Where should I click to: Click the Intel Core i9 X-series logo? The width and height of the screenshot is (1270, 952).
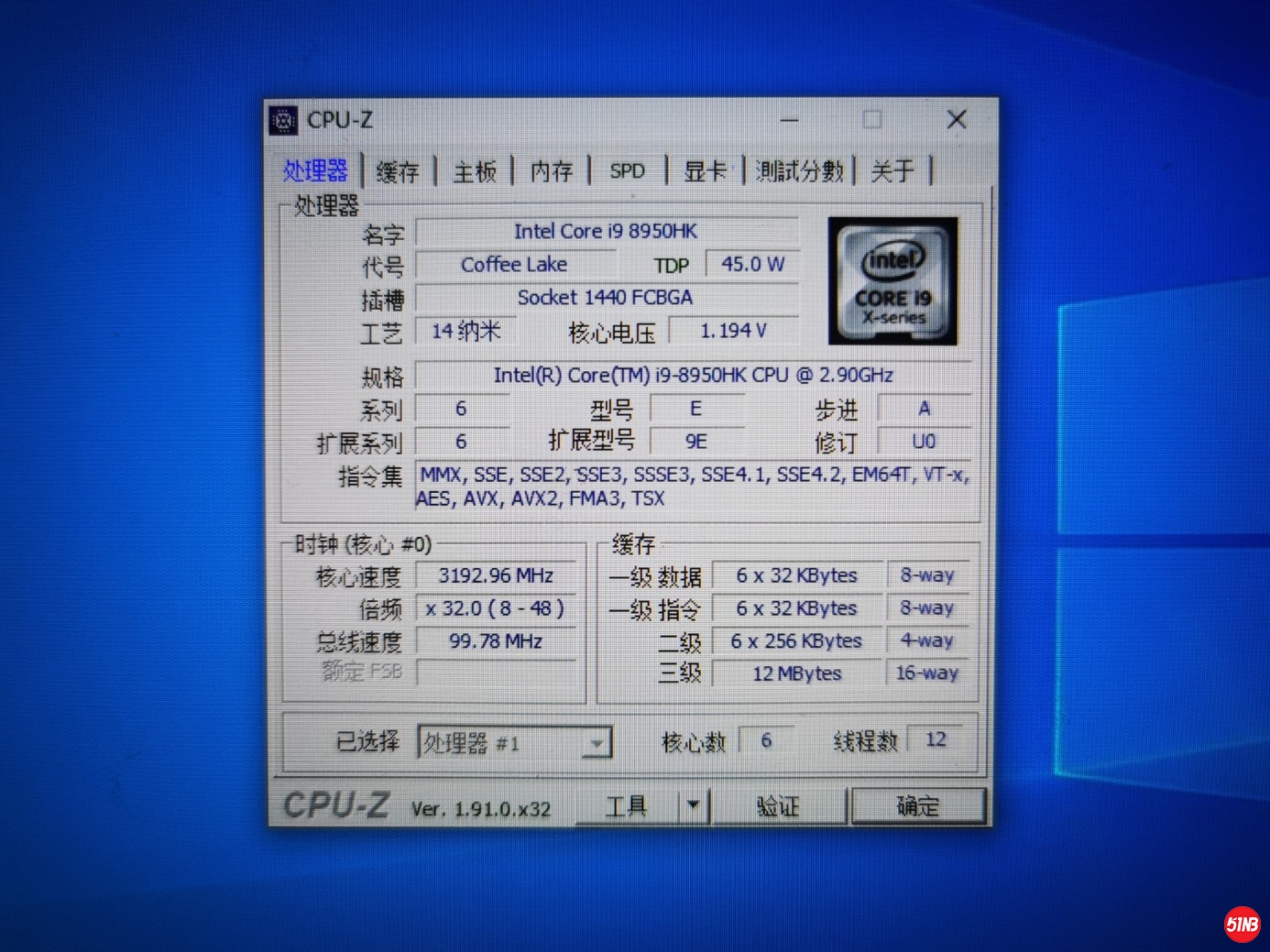[x=892, y=281]
